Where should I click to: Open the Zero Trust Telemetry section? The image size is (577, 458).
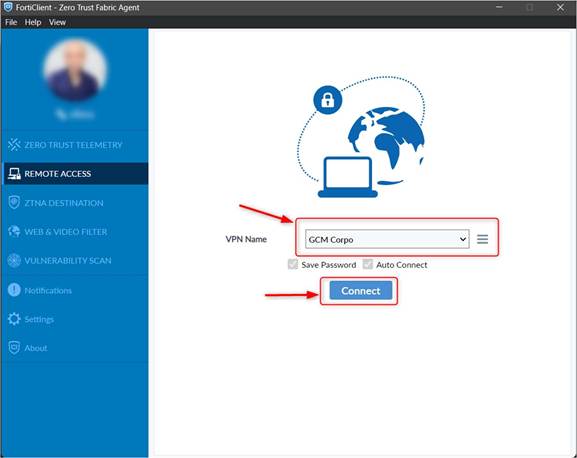(75, 145)
